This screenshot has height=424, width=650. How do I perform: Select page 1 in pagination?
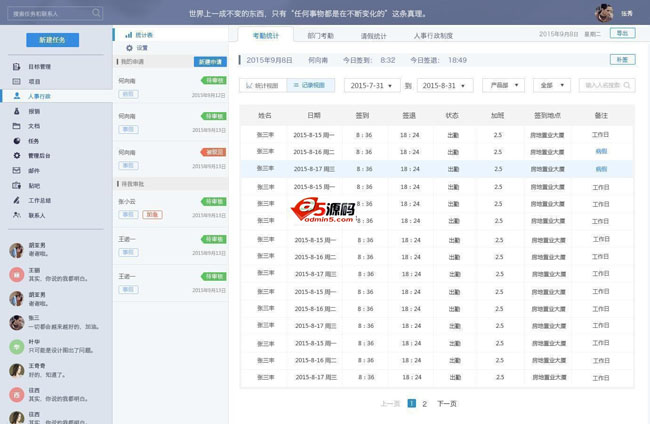pos(411,403)
